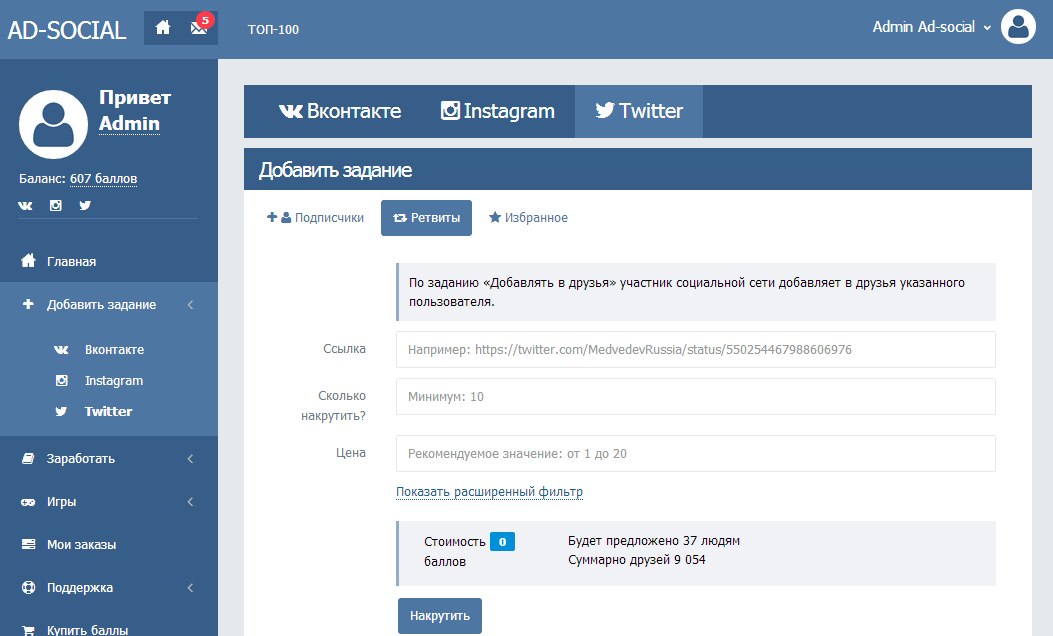Open the Избранное task type

(x=528, y=218)
